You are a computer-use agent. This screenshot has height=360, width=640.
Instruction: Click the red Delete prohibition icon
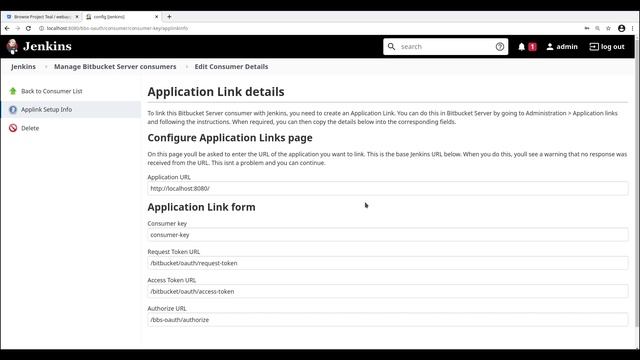13,128
